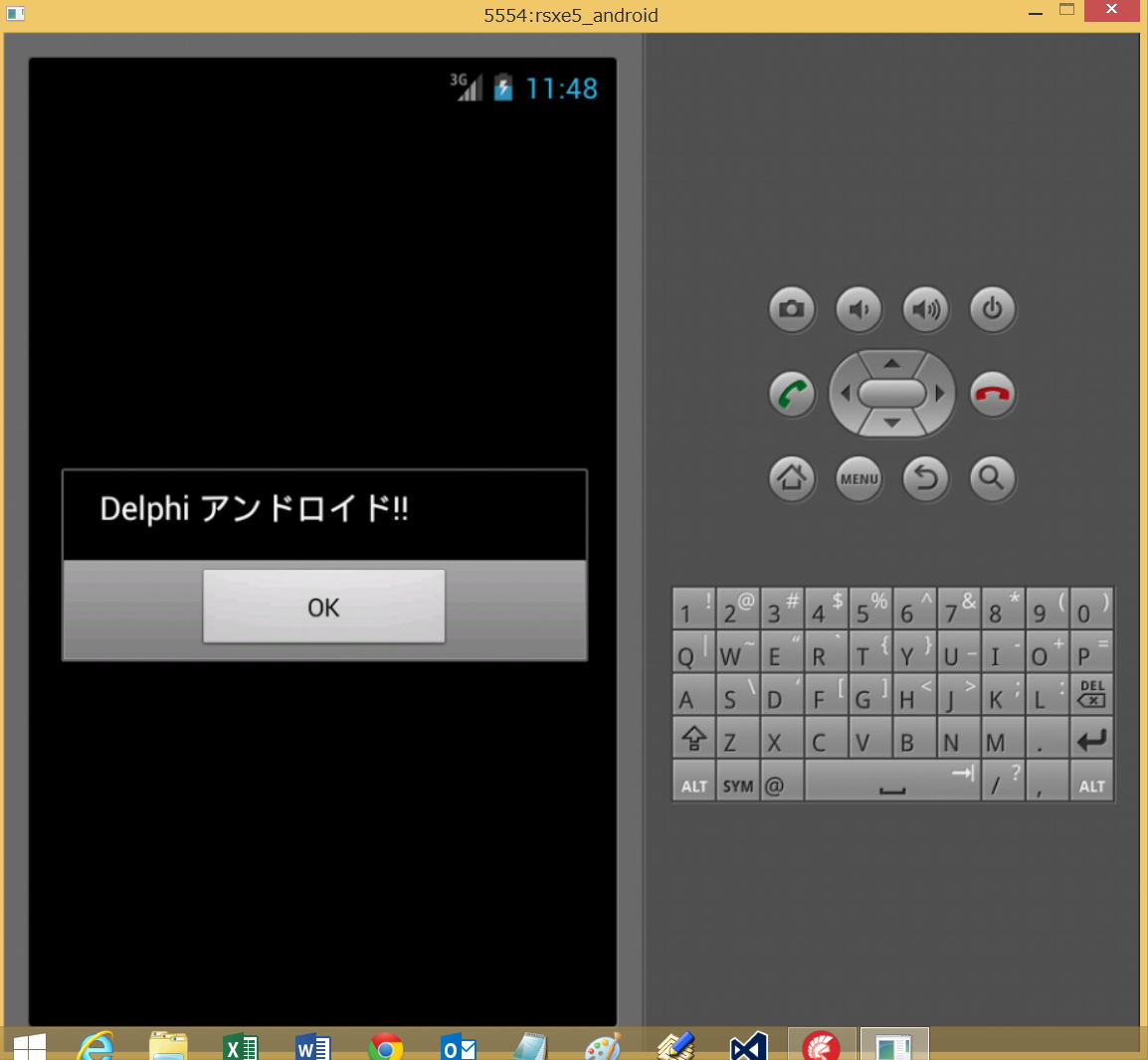Tap the G key

[870, 695]
